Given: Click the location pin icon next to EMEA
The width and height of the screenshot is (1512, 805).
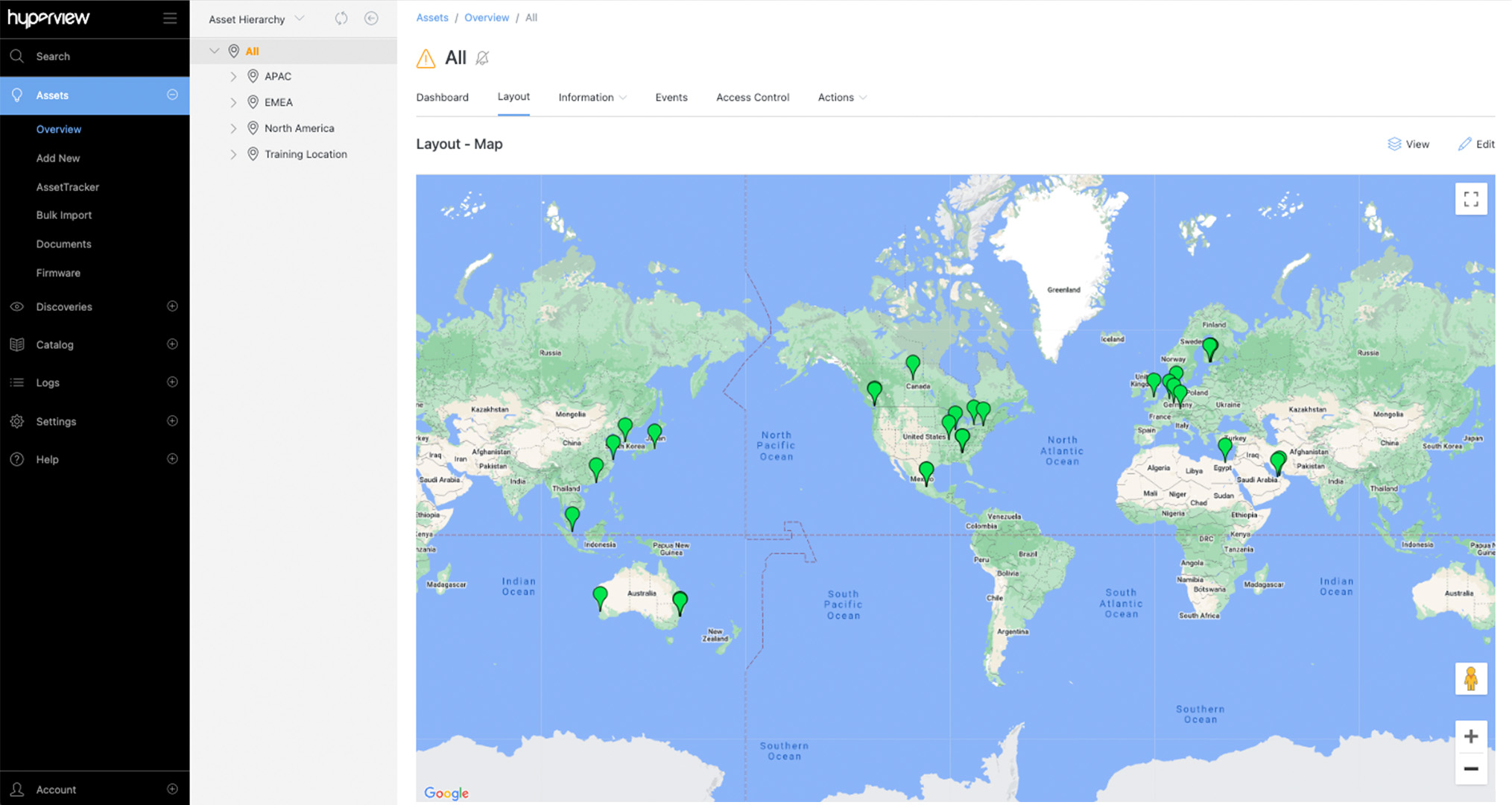Looking at the screenshot, I should point(253,102).
